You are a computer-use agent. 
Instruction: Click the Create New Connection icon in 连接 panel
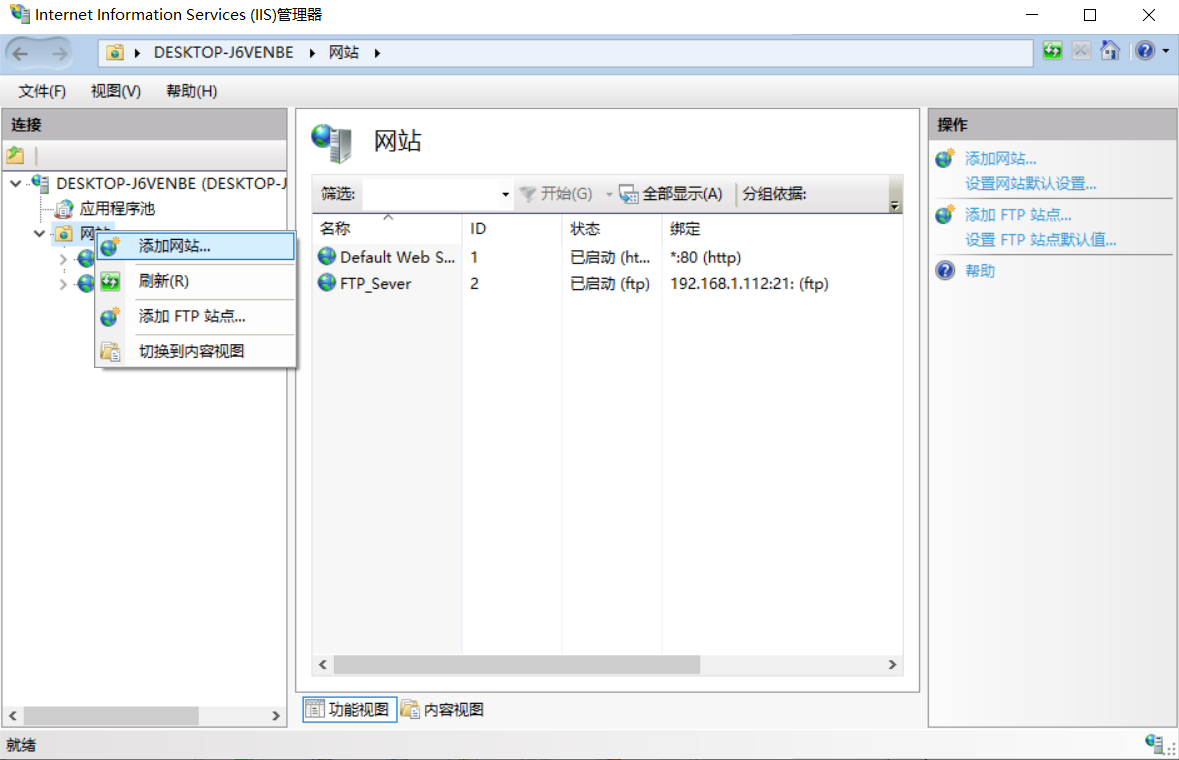pyautogui.click(x=16, y=156)
